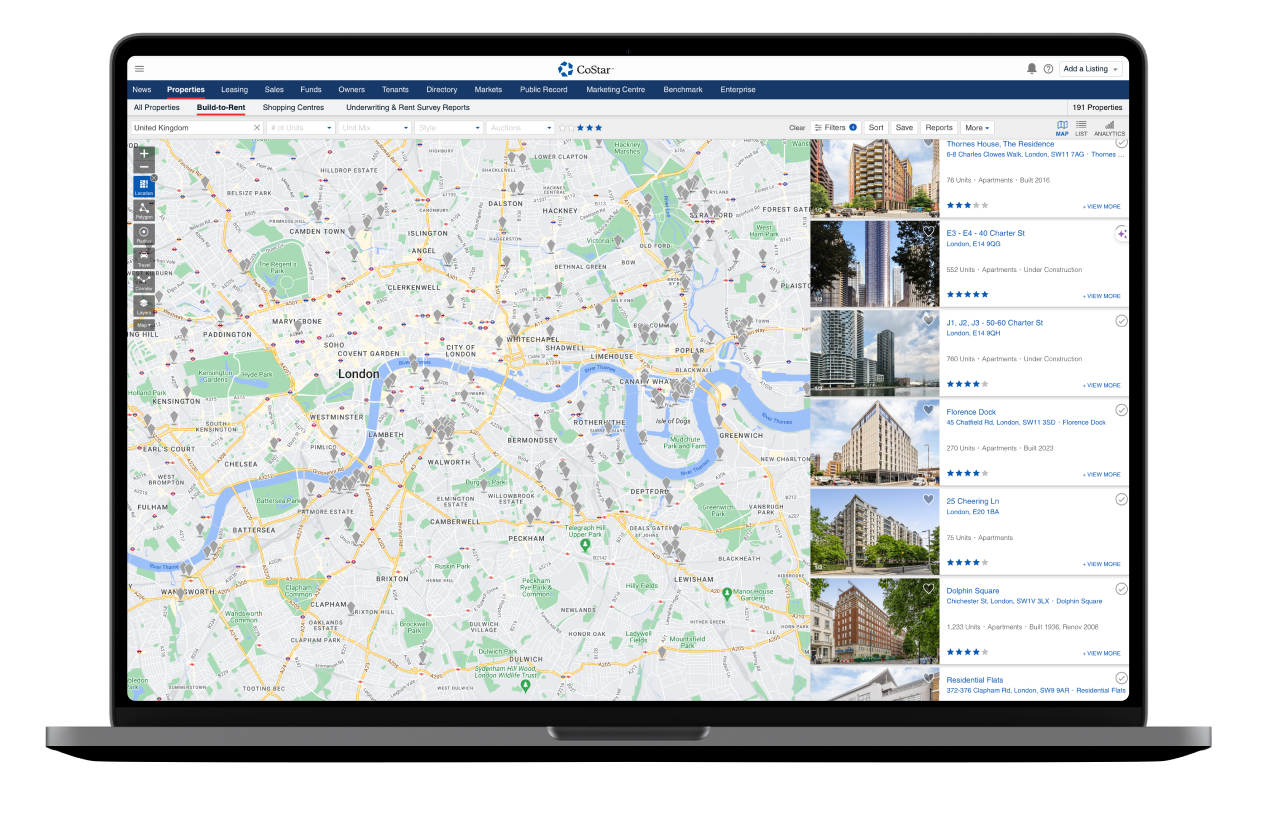The image size is (1265, 832).
Task: Select the Polygon drawing tool
Action: click(144, 210)
